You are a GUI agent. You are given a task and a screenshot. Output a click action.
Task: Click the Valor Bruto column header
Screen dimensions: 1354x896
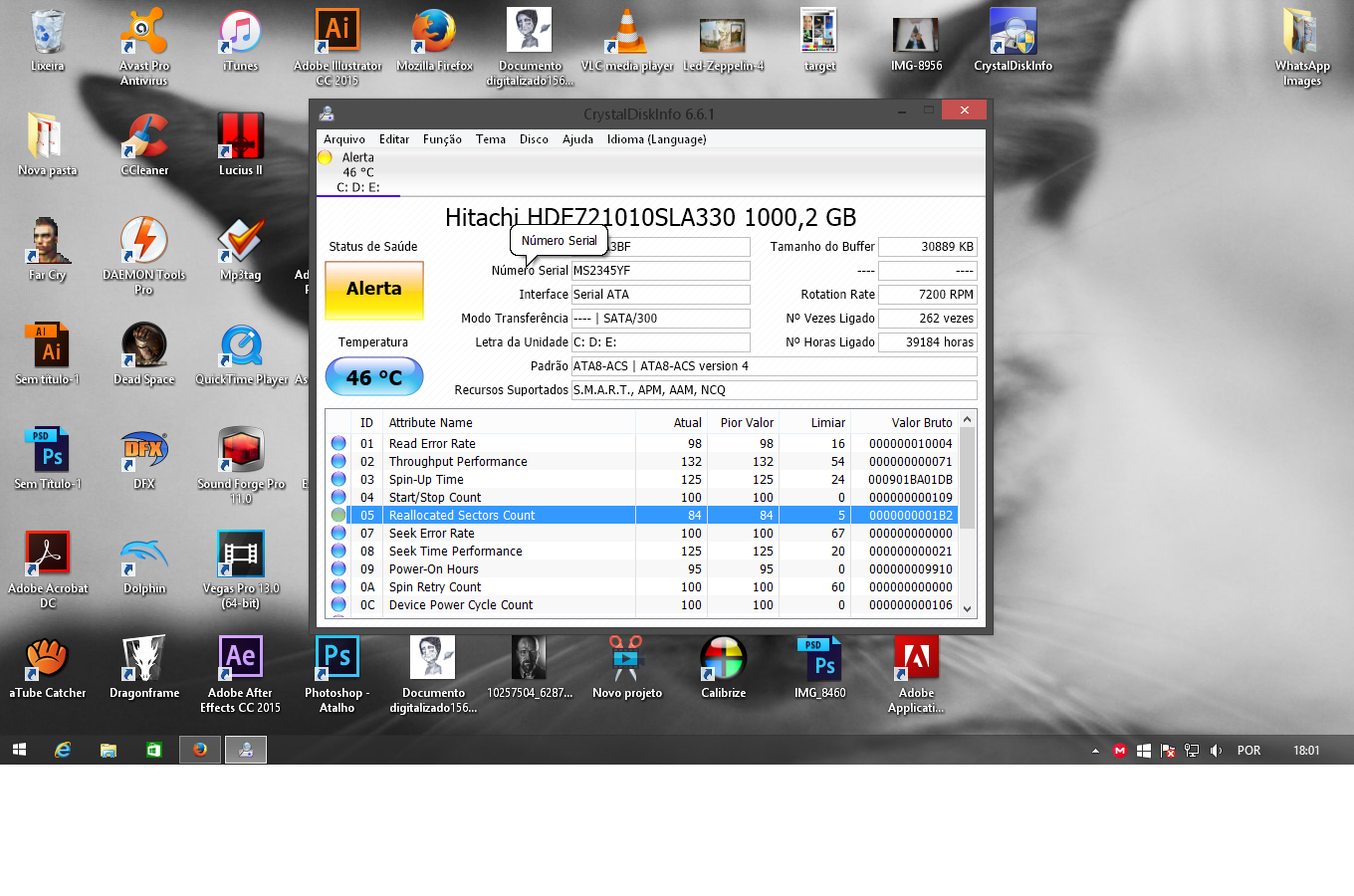(905, 423)
